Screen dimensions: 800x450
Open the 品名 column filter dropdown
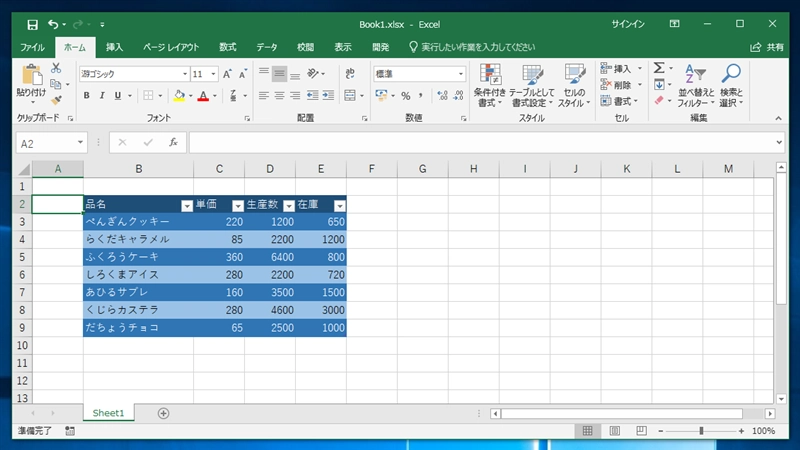click(x=187, y=206)
